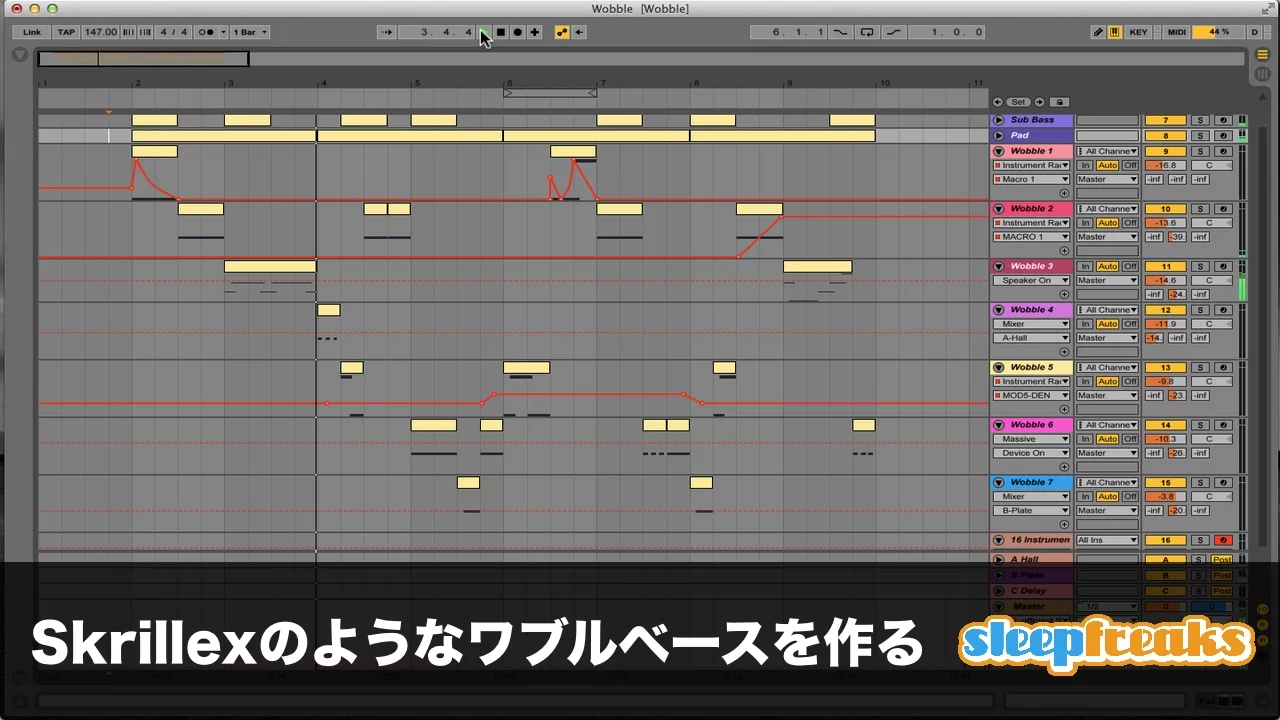Click the tempo phase nudge down icon
Viewport: 1280px width, 720px height.
[126, 32]
